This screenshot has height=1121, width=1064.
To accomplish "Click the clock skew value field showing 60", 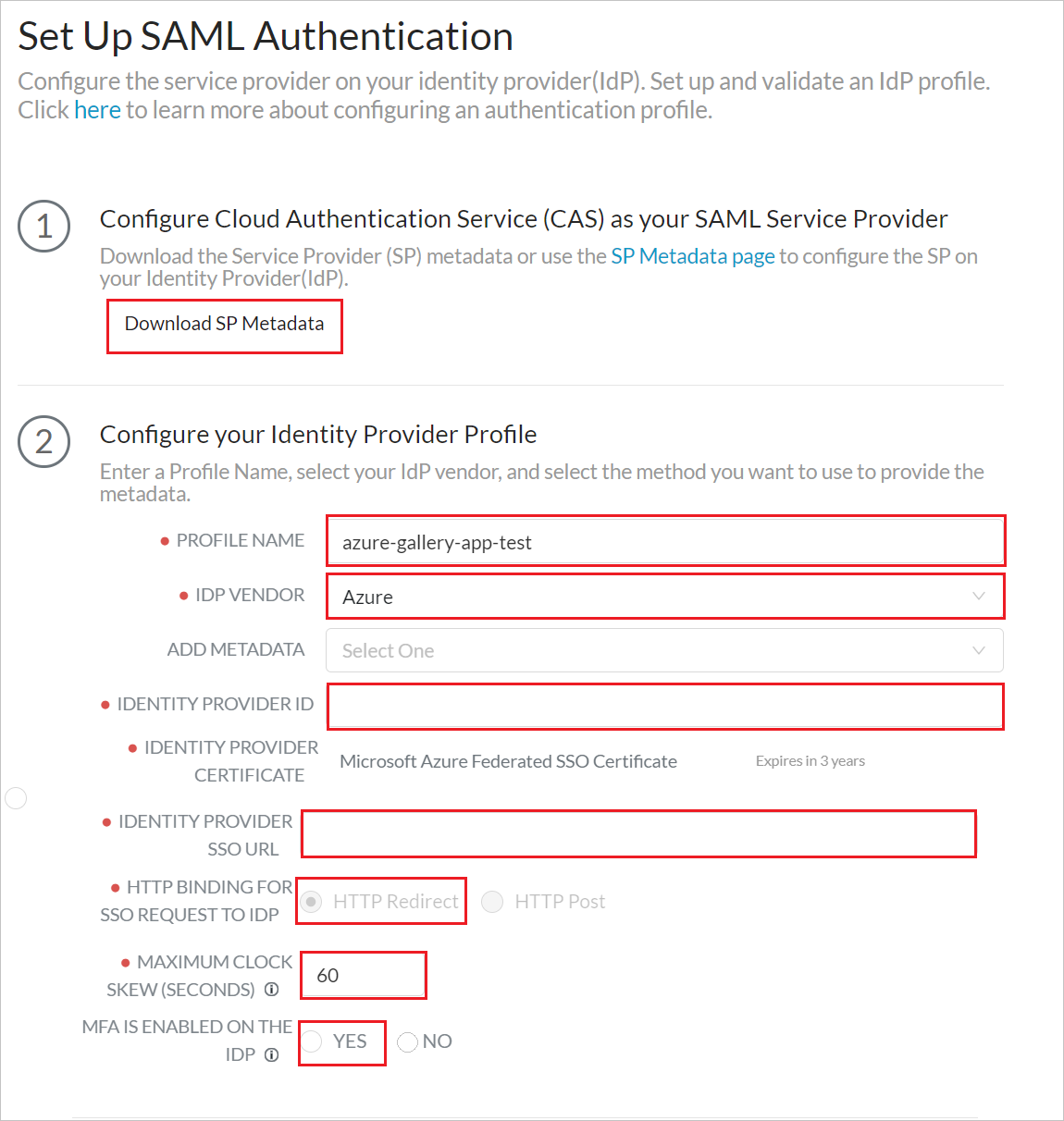I will [x=363, y=974].
